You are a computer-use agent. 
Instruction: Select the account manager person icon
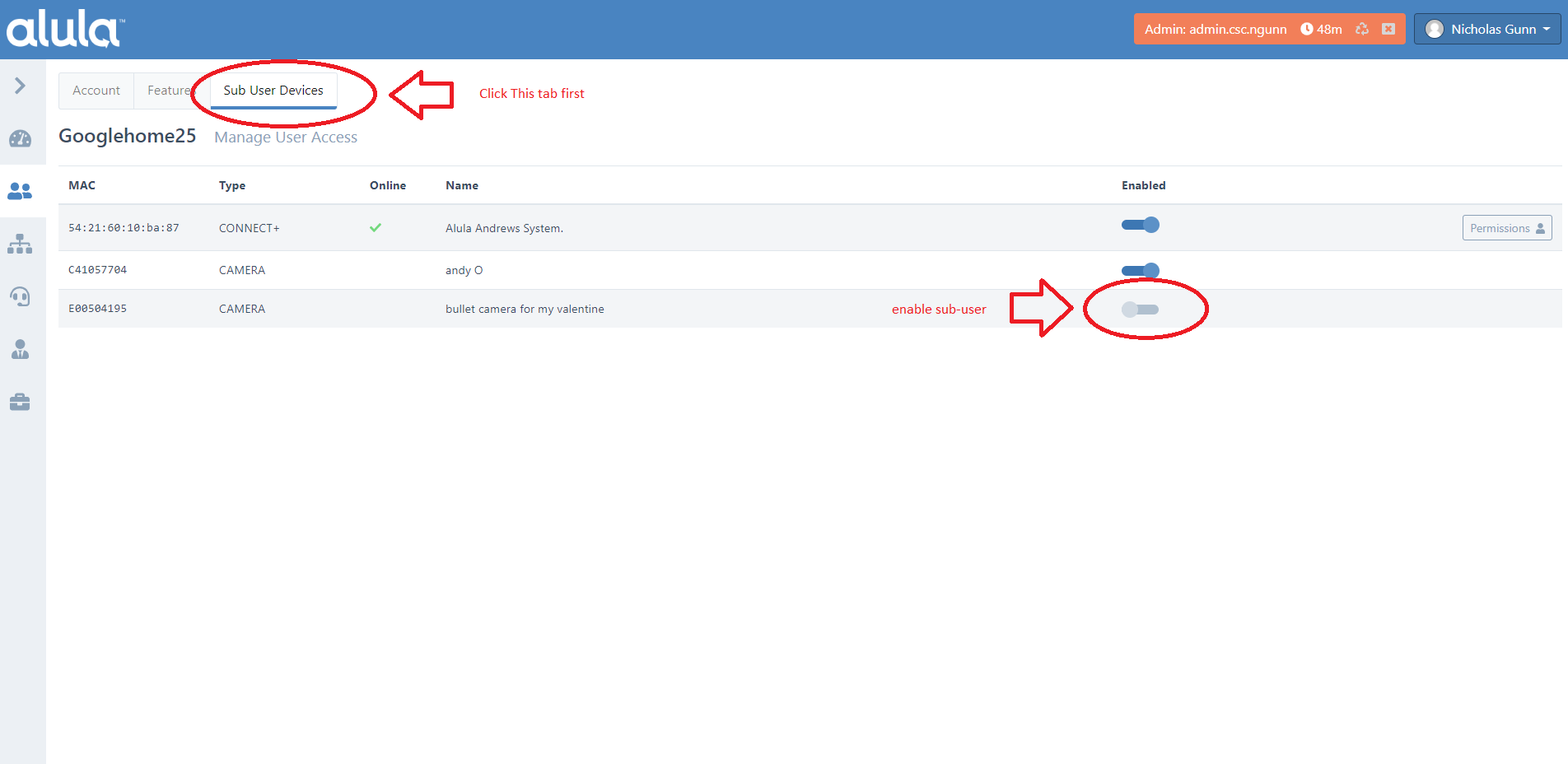click(19, 349)
